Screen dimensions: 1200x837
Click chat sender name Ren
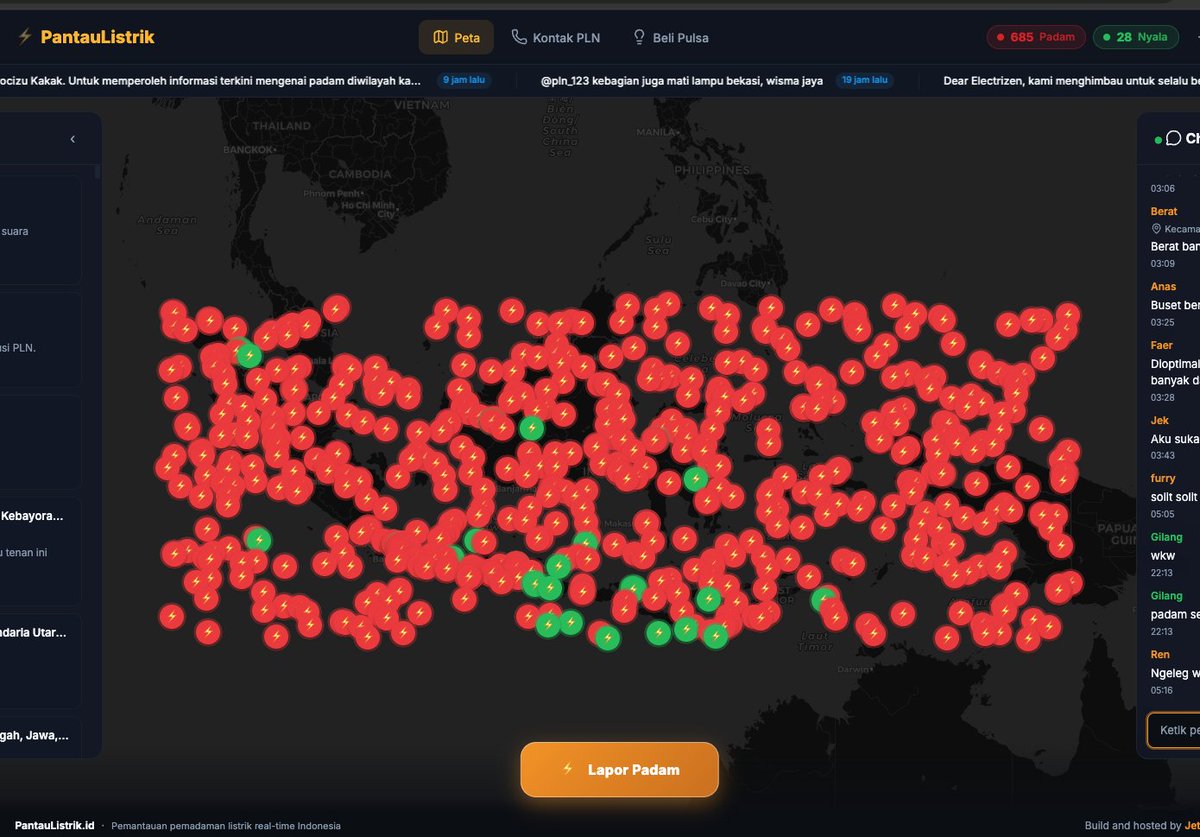1160,654
